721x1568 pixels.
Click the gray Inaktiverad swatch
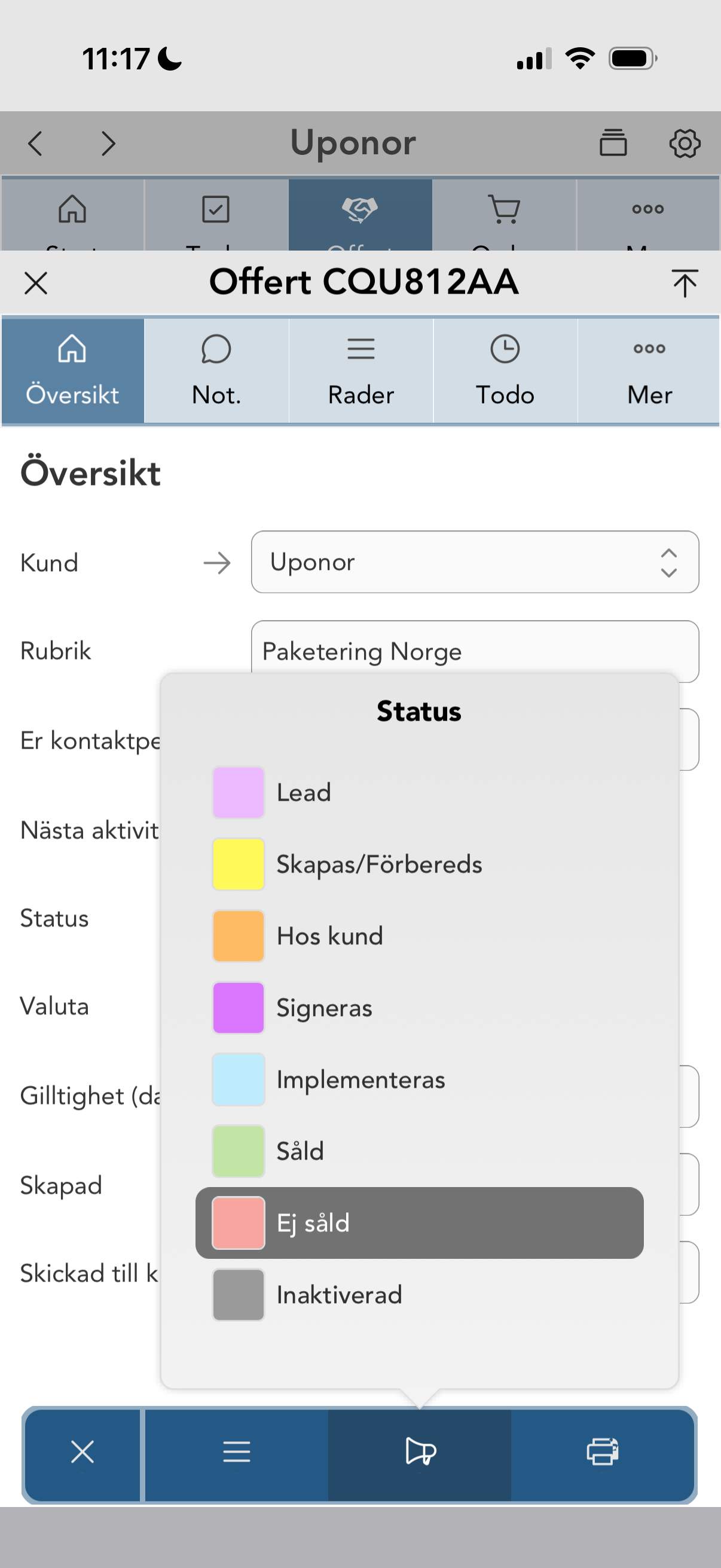coord(239,1295)
